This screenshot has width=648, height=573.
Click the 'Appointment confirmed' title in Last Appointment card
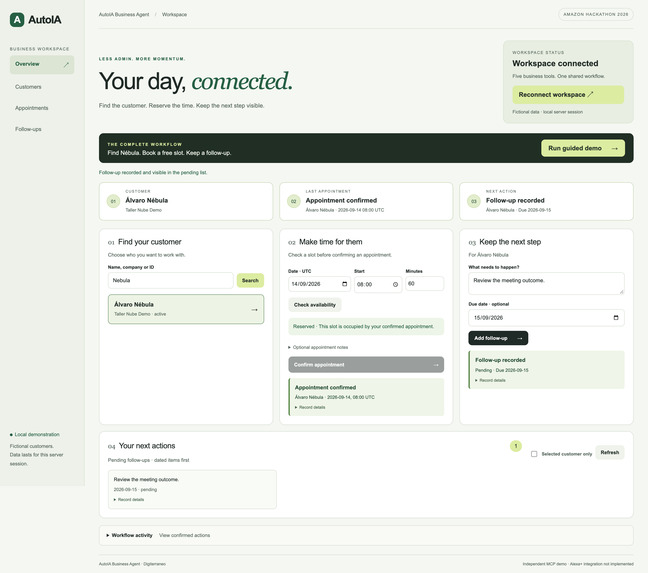341,200
